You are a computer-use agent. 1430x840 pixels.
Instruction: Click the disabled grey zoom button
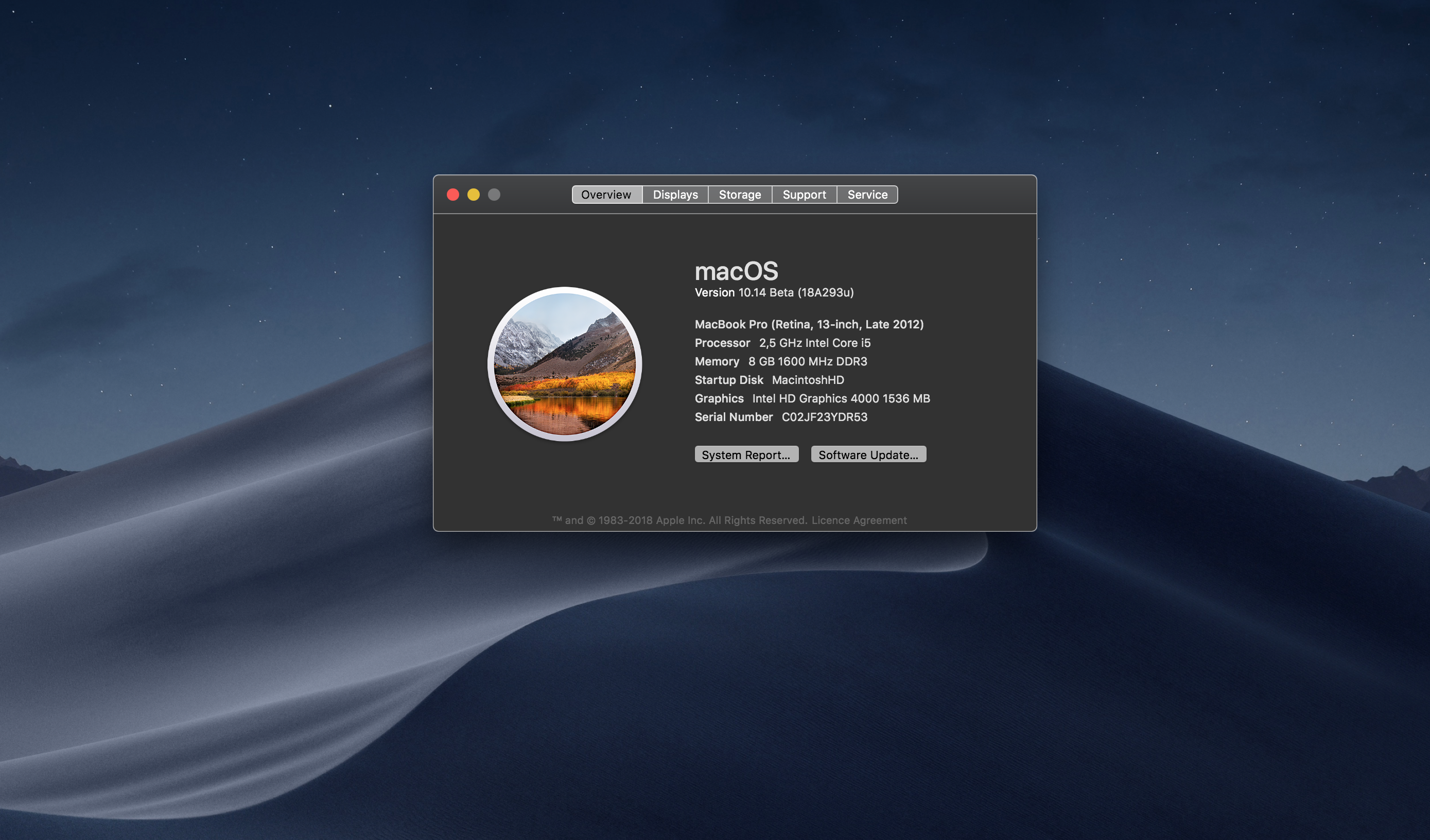494,195
